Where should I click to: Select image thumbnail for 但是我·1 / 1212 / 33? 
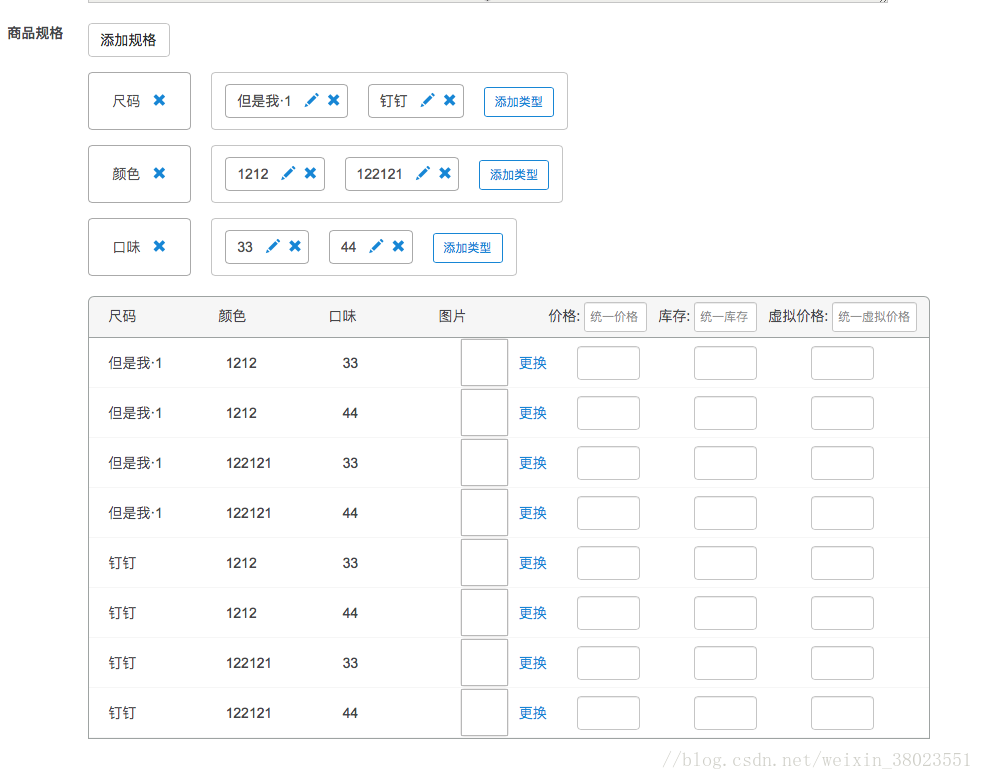(x=484, y=362)
